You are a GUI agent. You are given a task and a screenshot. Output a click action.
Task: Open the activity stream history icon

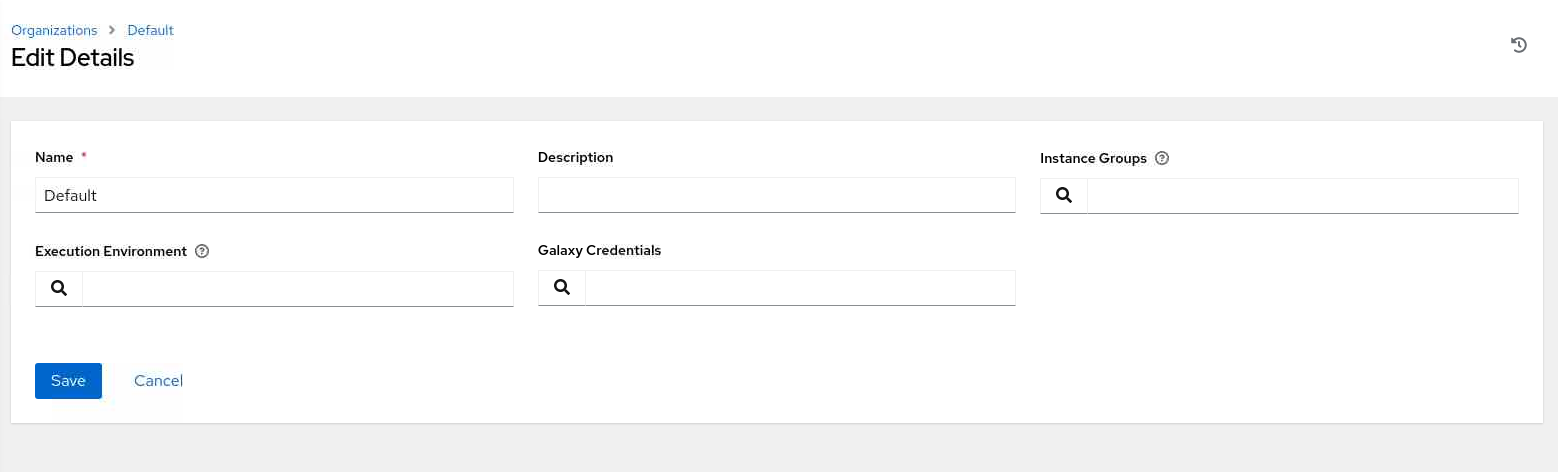point(1518,44)
